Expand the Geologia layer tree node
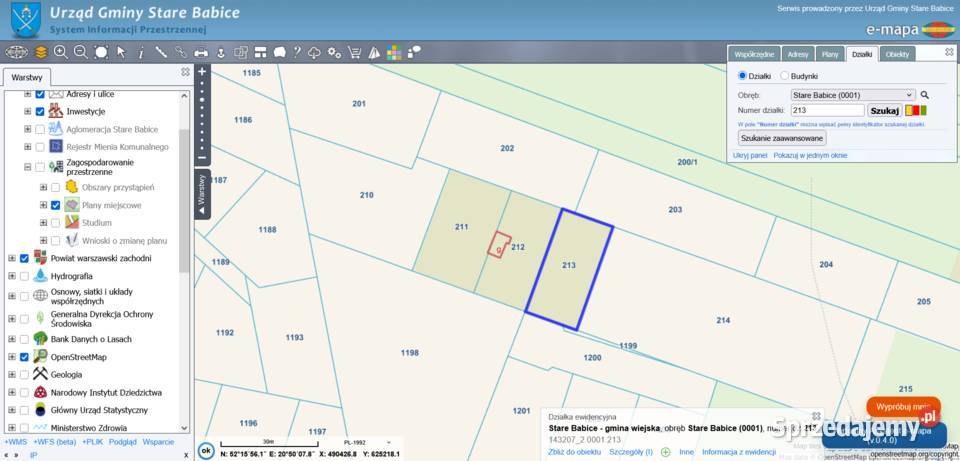 [x=12, y=375]
